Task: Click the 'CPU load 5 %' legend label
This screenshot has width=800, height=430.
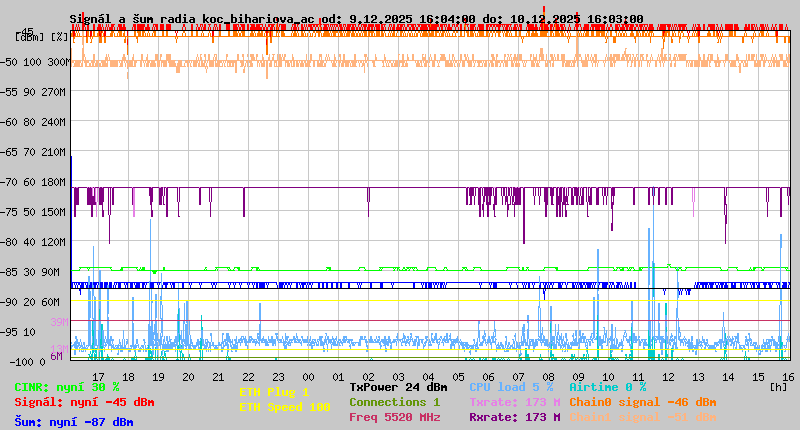Action: 511,387
